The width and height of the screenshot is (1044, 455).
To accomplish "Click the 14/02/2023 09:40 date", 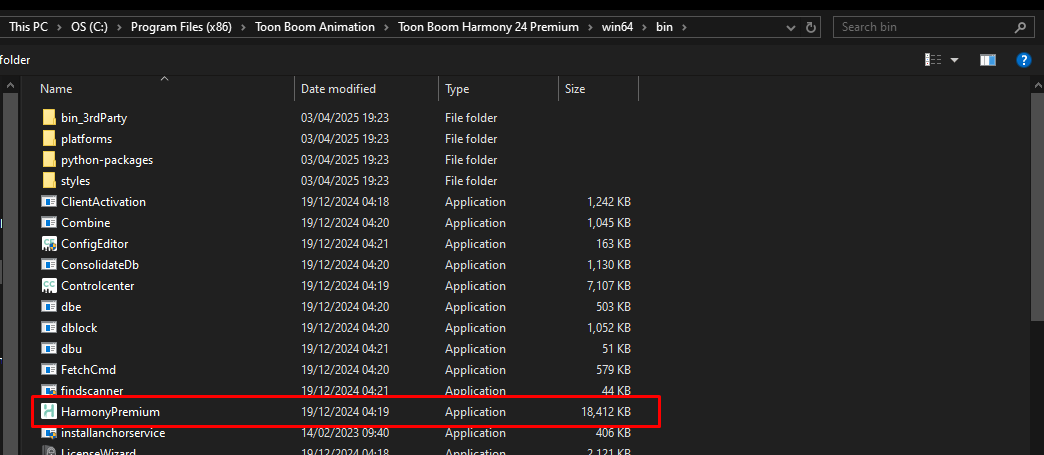I will click(x=345, y=433).
